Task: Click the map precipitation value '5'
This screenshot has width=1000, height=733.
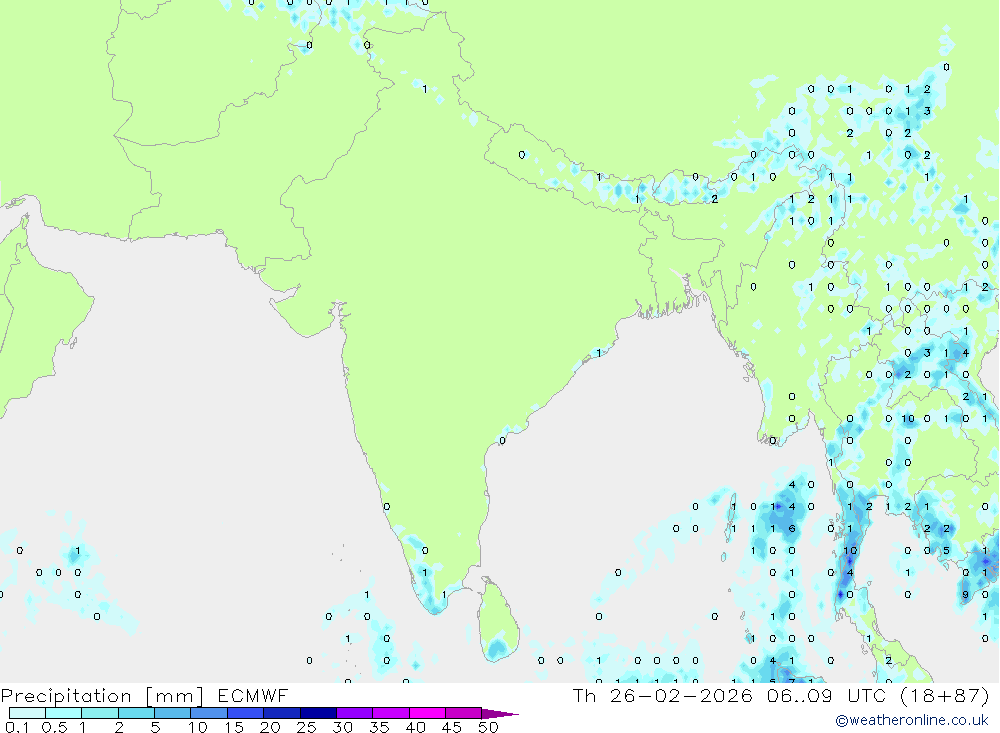Action: tap(946, 550)
